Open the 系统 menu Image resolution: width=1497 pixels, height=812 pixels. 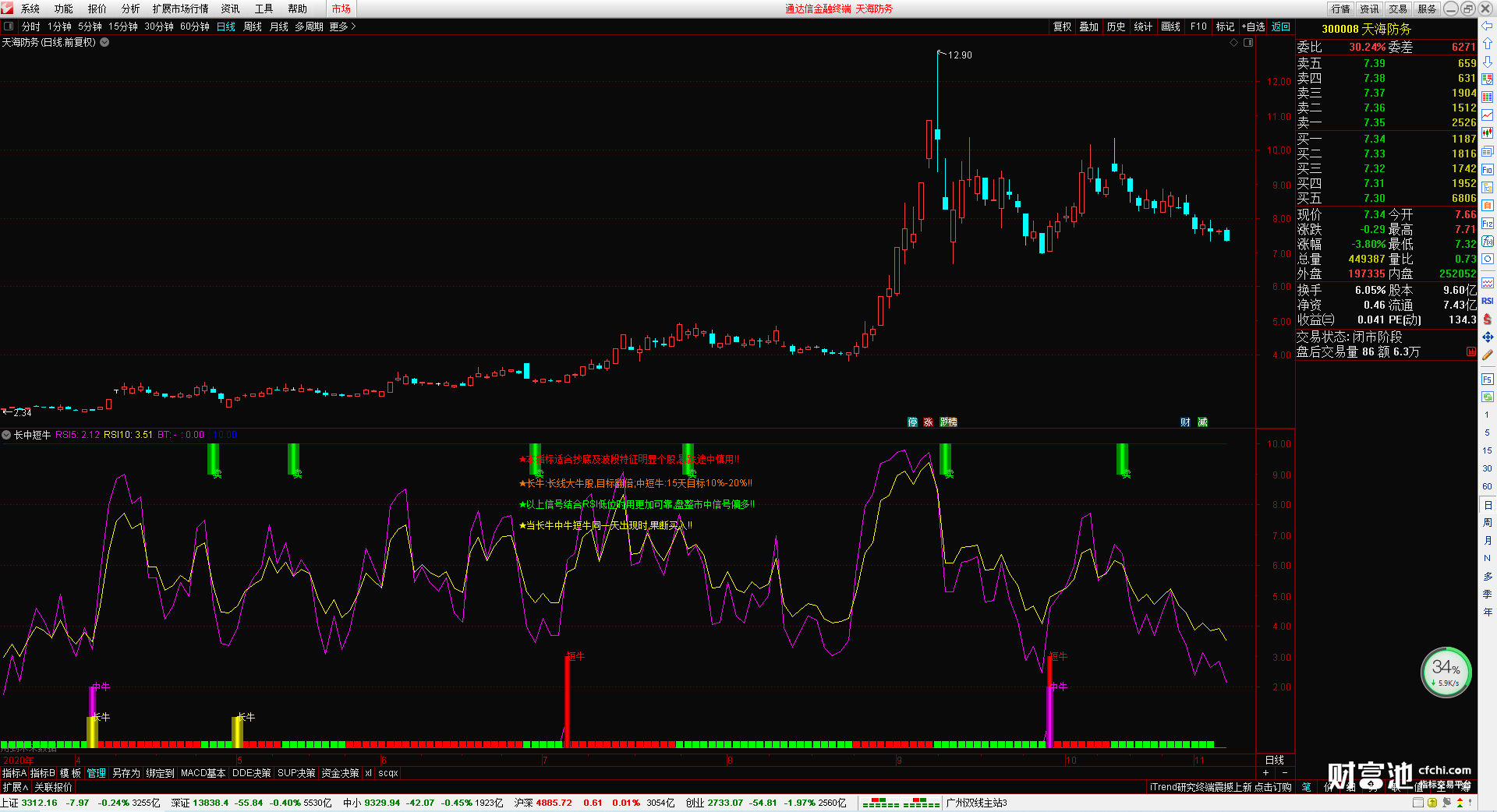pyautogui.click(x=30, y=9)
